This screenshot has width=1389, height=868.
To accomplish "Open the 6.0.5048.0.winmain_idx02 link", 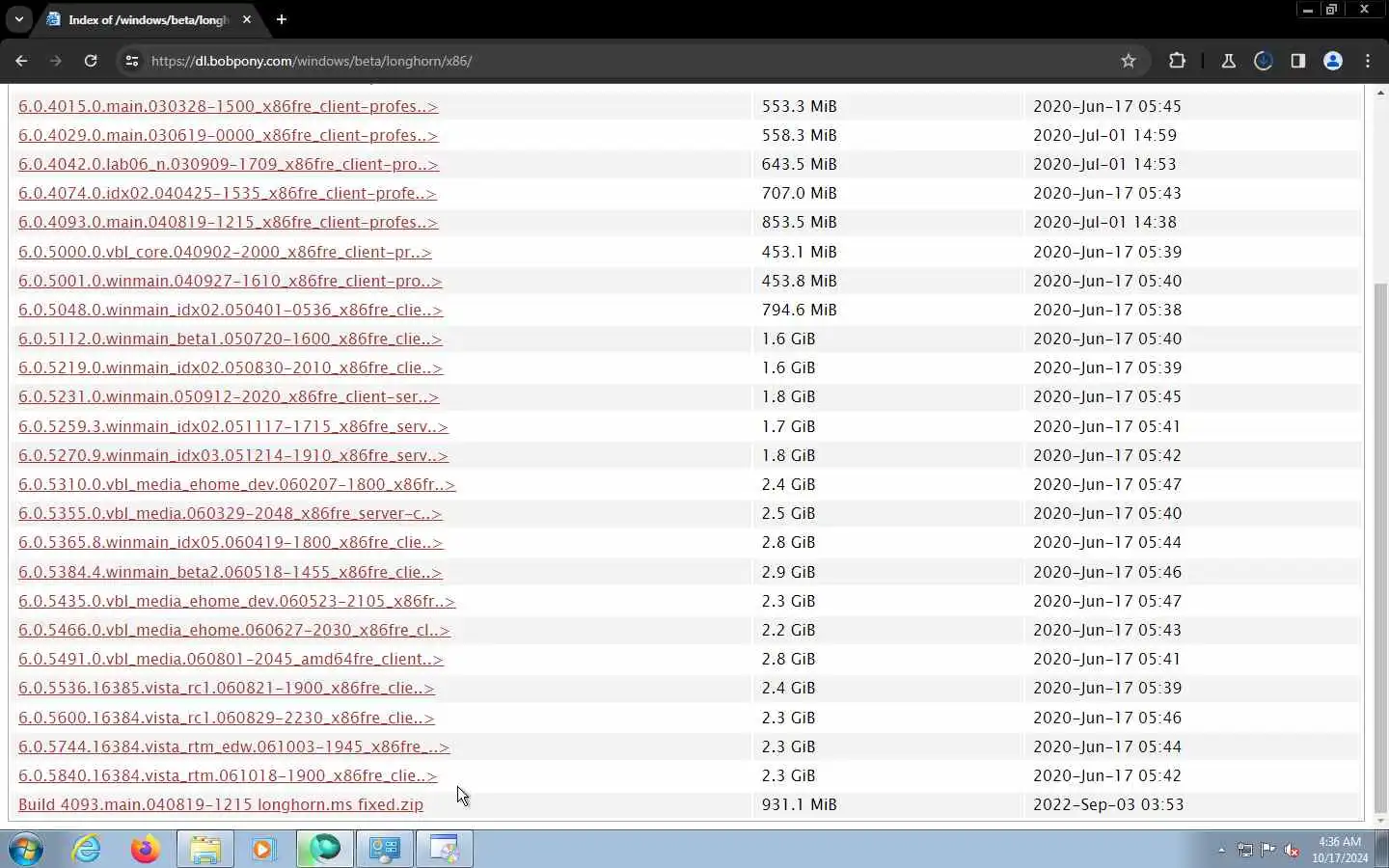I will [x=231, y=310].
